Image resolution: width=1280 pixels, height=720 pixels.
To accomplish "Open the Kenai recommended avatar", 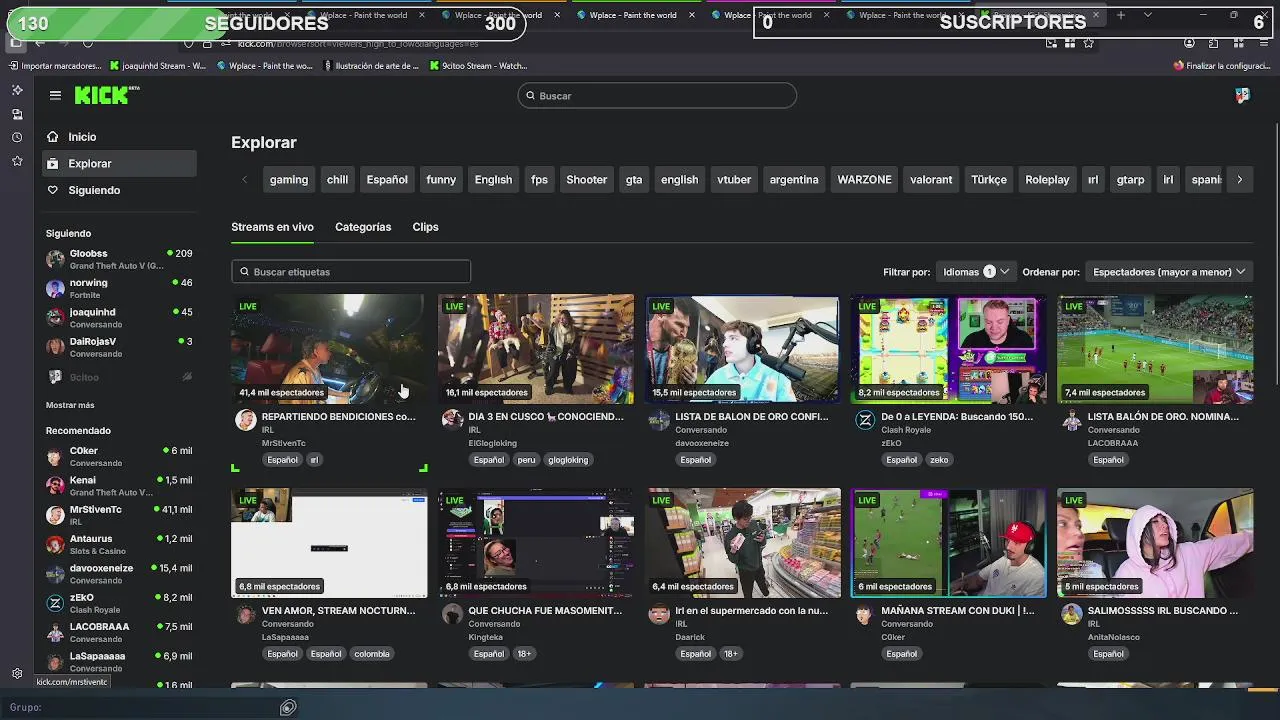I will [x=55, y=486].
